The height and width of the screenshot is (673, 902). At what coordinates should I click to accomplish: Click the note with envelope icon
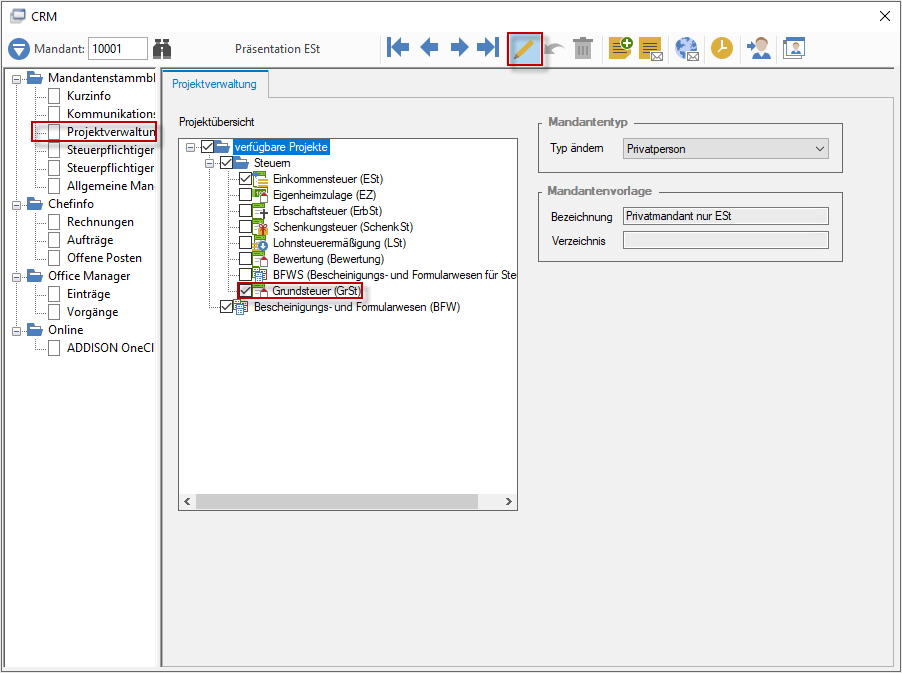(652, 49)
